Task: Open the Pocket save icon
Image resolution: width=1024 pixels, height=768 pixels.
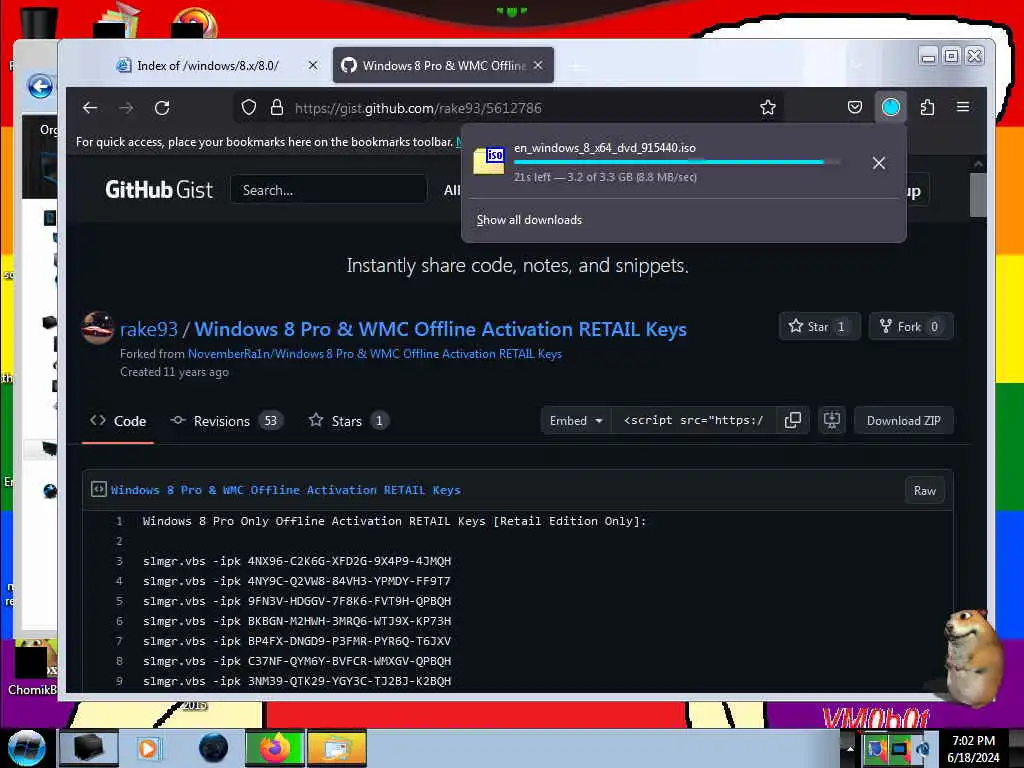Action: tap(855, 107)
